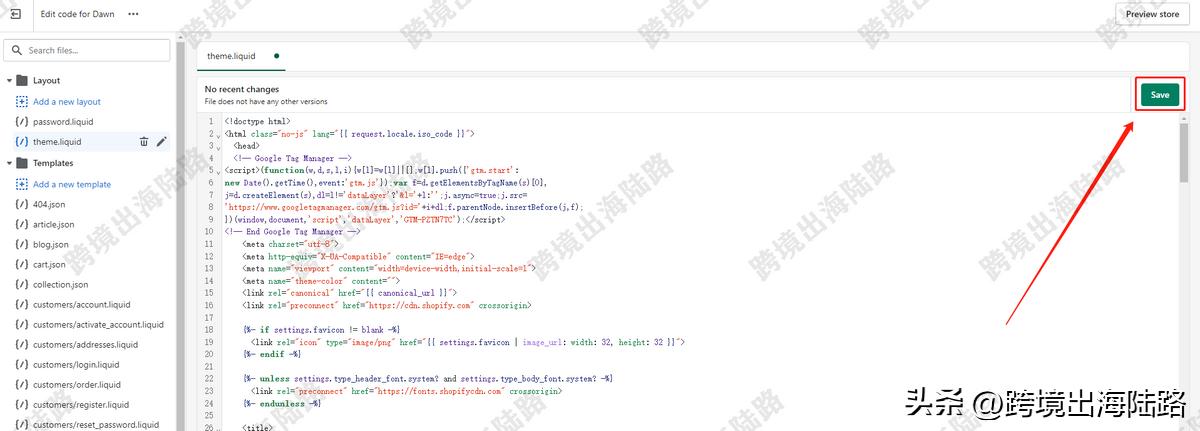Save the theme.liquid file
This screenshot has width=1200, height=431.
(1159, 94)
